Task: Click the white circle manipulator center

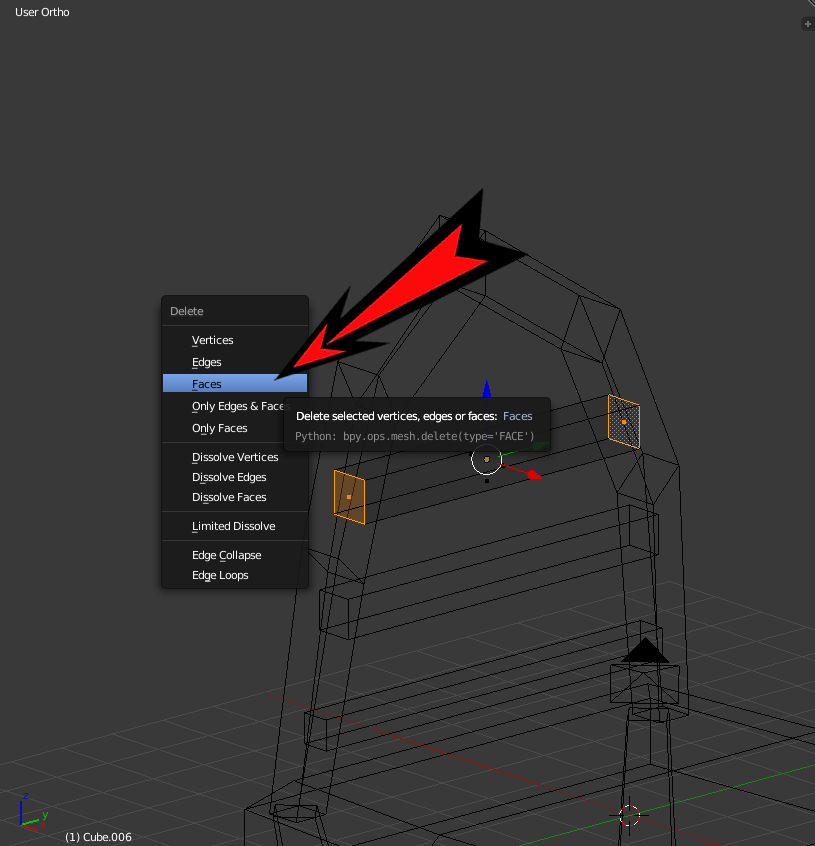Action: point(487,460)
